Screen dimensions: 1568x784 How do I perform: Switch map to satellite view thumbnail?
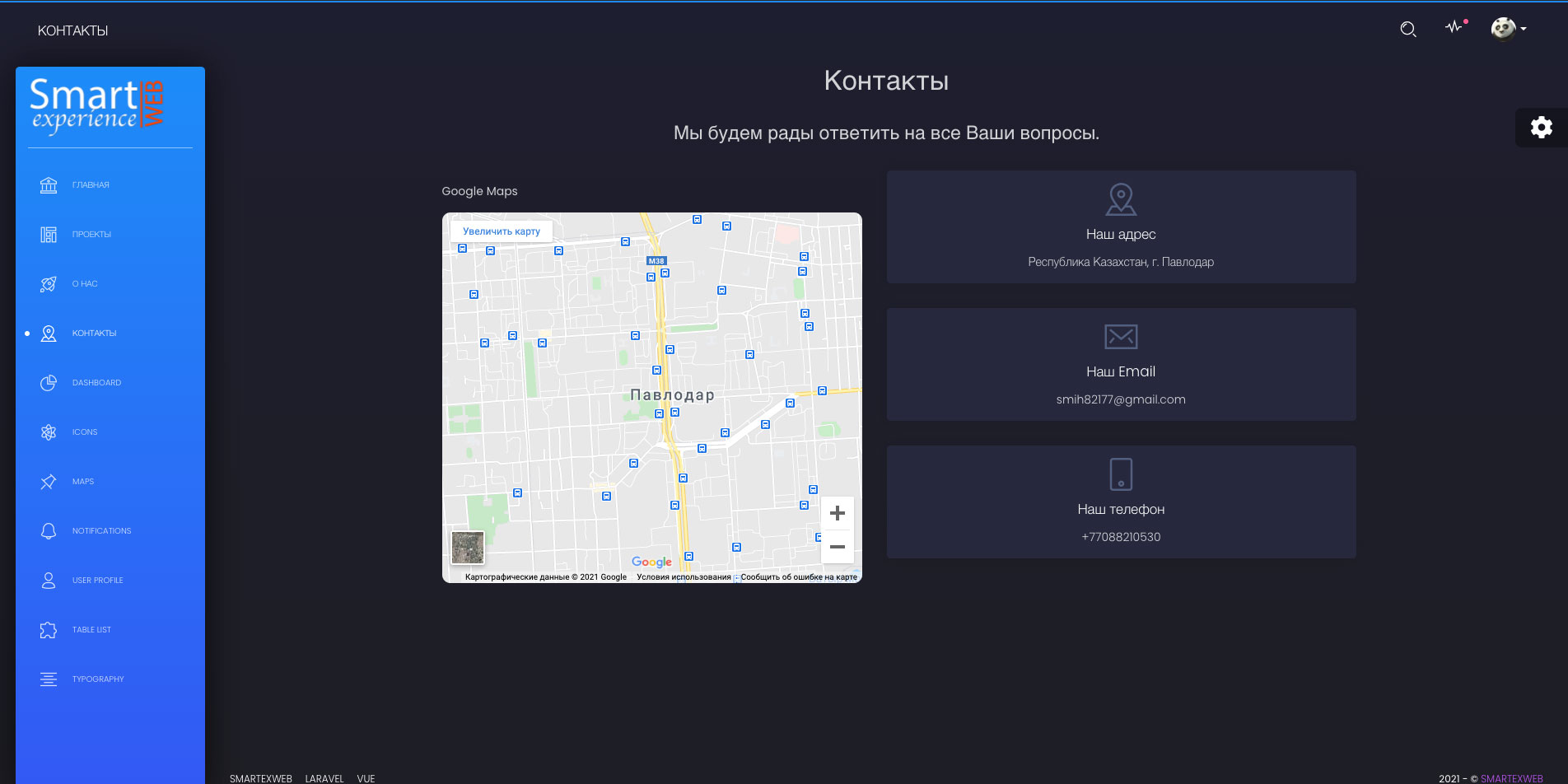pyautogui.click(x=468, y=548)
